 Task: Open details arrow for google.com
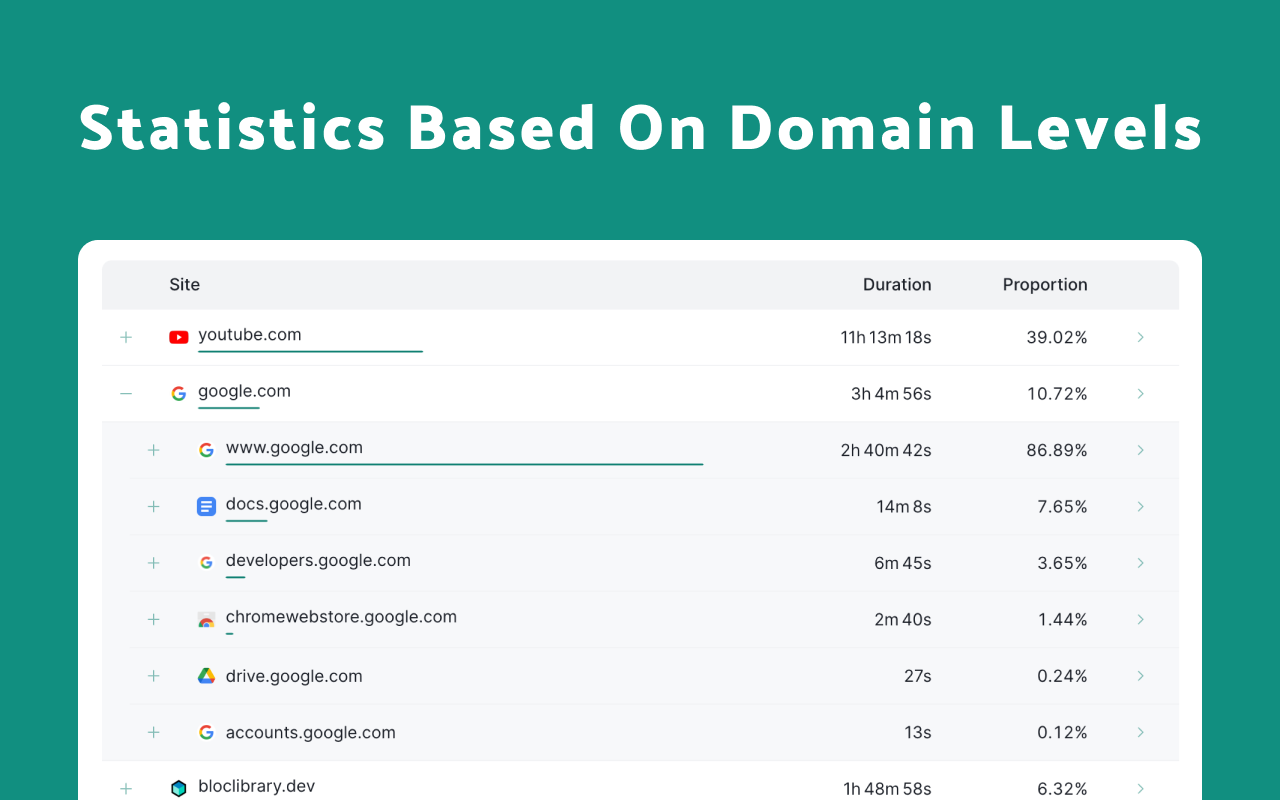pyautogui.click(x=1141, y=394)
